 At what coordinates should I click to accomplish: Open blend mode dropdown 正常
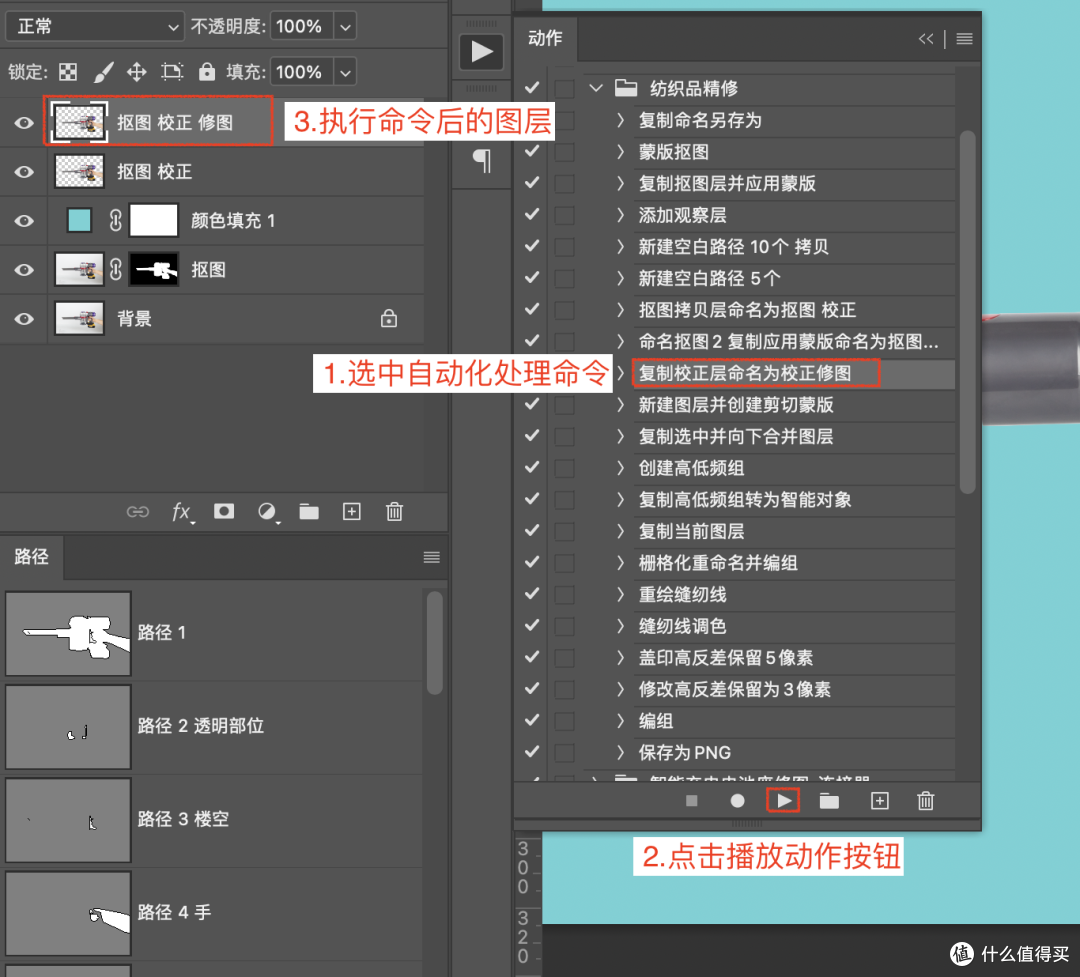click(95, 27)
